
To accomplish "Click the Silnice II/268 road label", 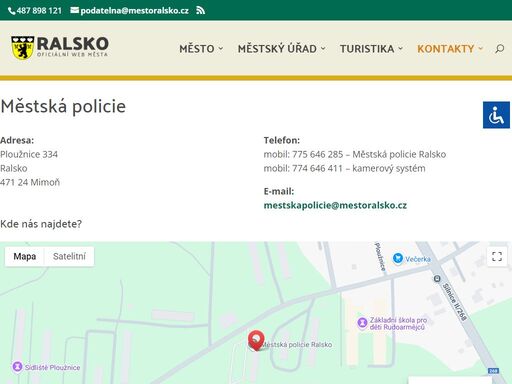I will coord(454,302).
